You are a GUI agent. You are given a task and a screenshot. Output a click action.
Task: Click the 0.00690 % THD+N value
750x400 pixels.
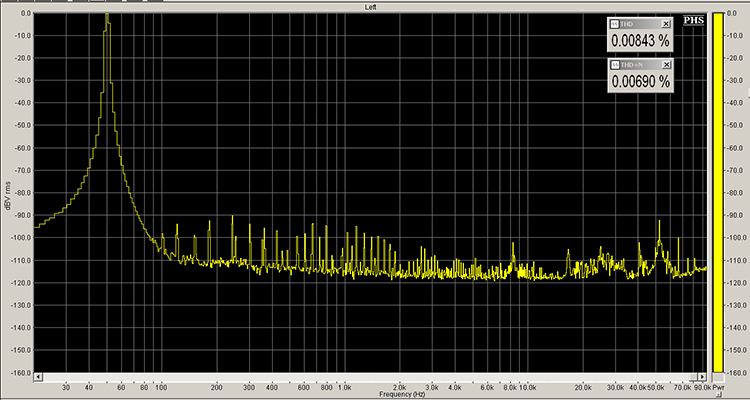[x=641, y=83]
